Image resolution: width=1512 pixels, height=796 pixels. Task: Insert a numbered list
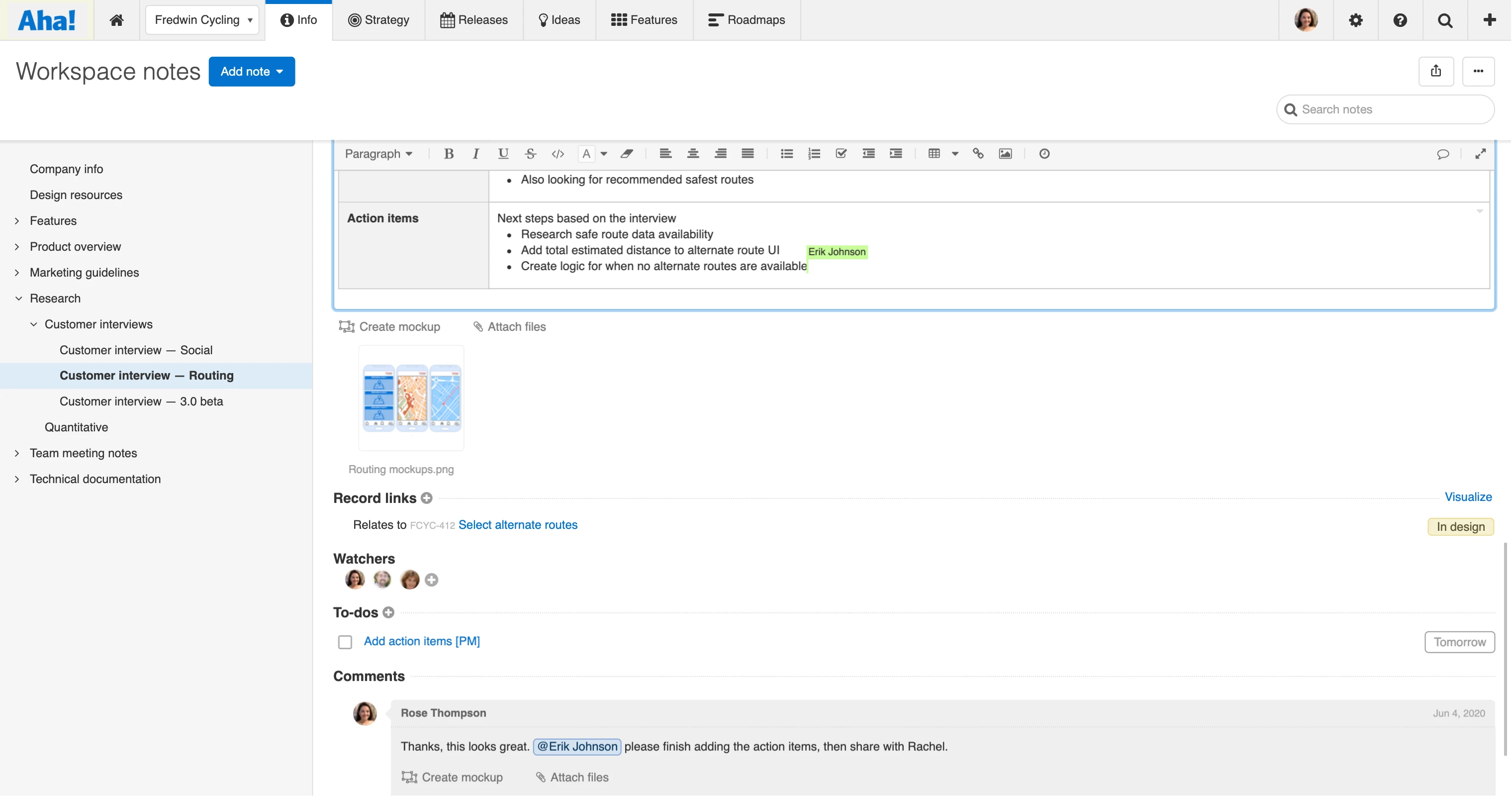point(814,154)
